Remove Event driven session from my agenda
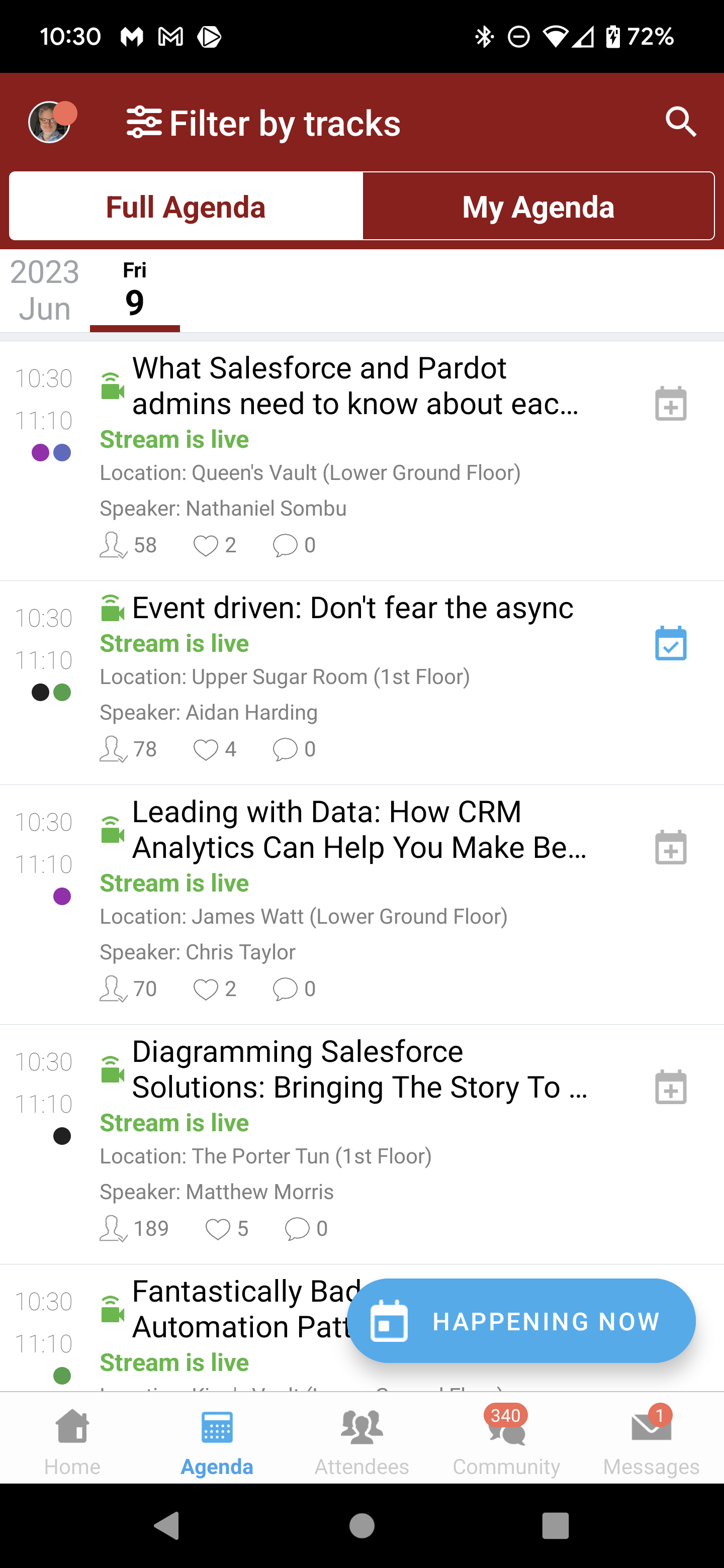Screen dimensions: 724x1568 [670, 643]
